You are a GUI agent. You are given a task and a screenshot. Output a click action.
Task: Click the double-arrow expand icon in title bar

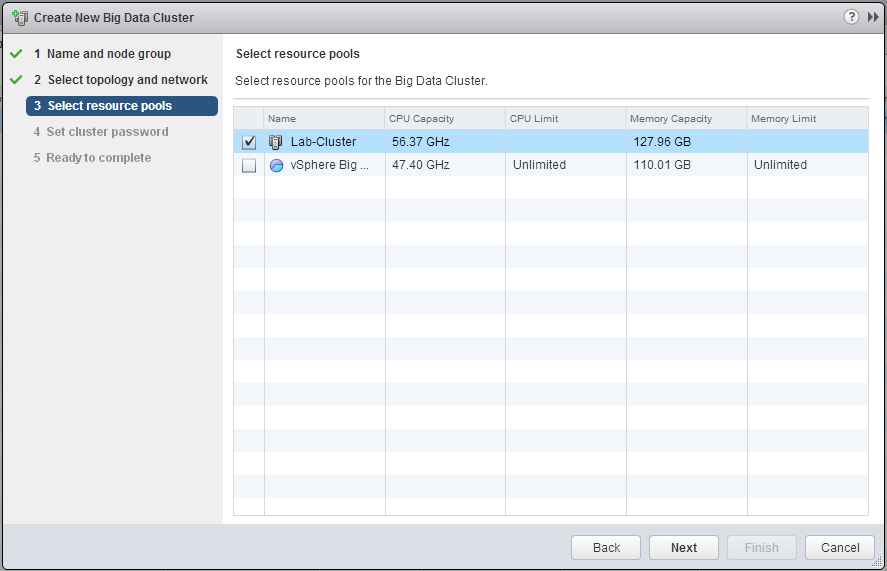point(873,18)
